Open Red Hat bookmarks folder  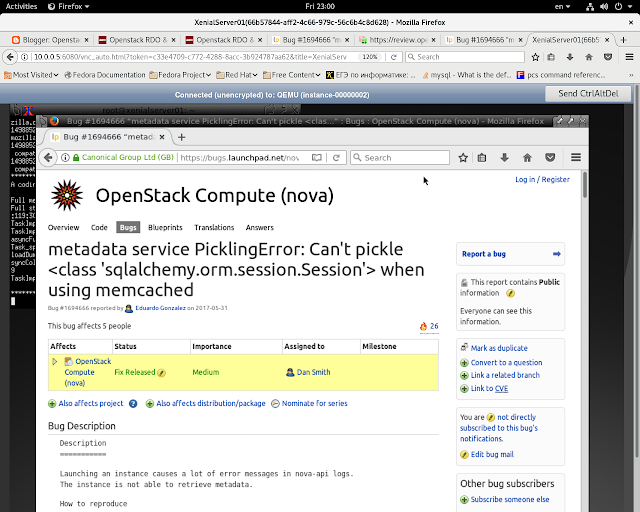pyautogui.click(x=237, y=75)
